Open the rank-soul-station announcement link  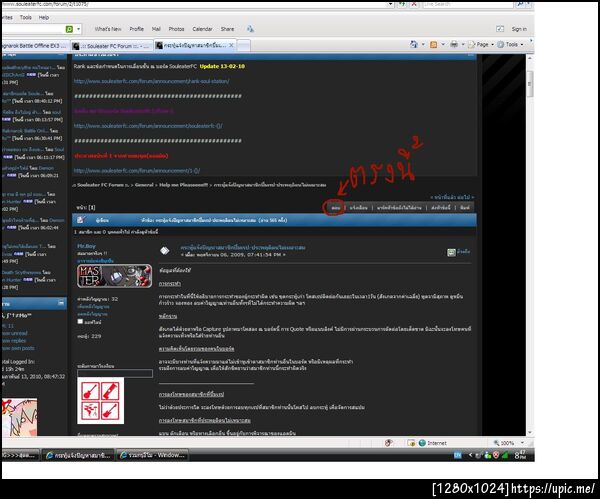coord(152,81)
